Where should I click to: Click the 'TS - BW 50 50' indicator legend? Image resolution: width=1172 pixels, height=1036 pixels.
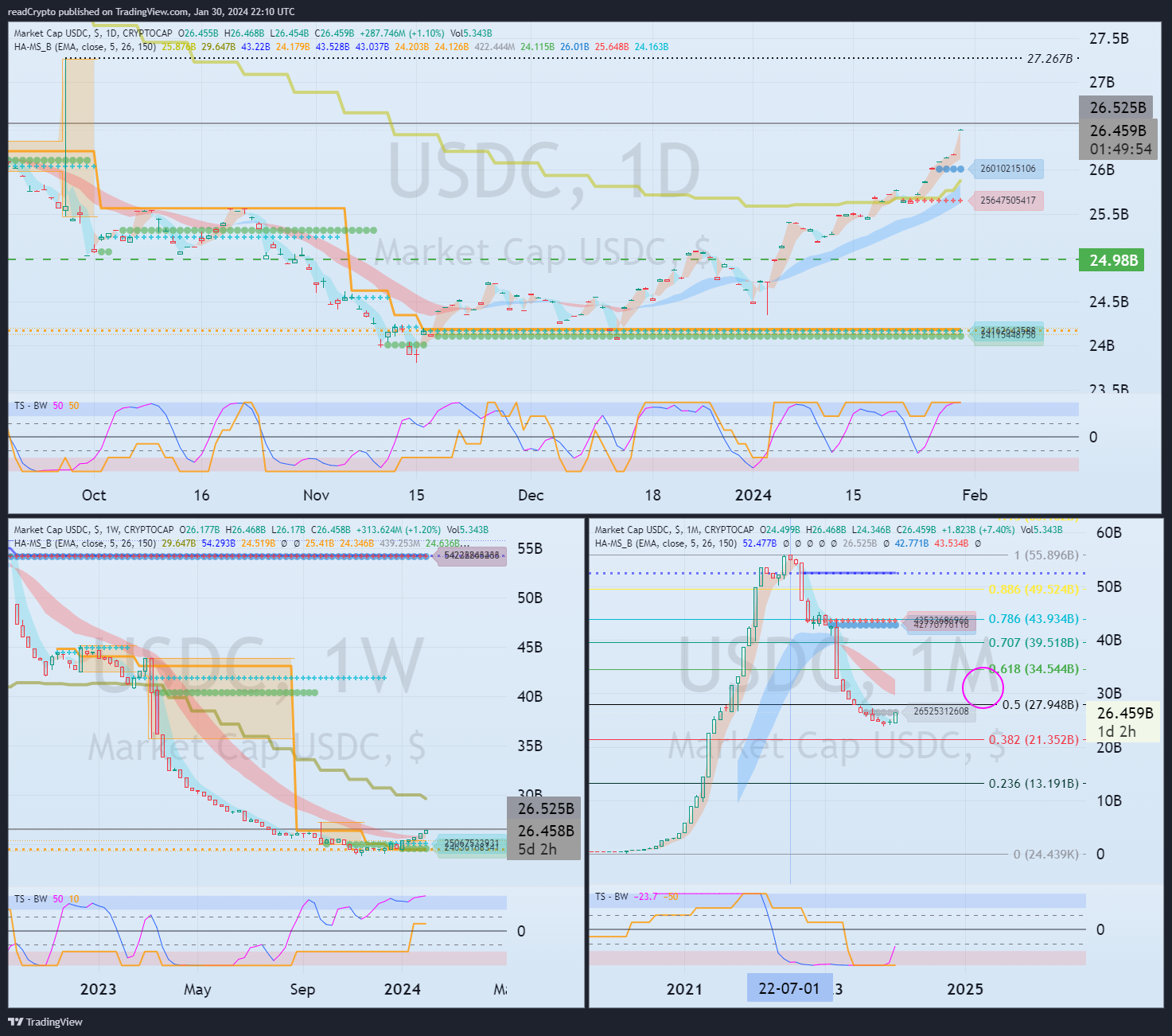46,406
